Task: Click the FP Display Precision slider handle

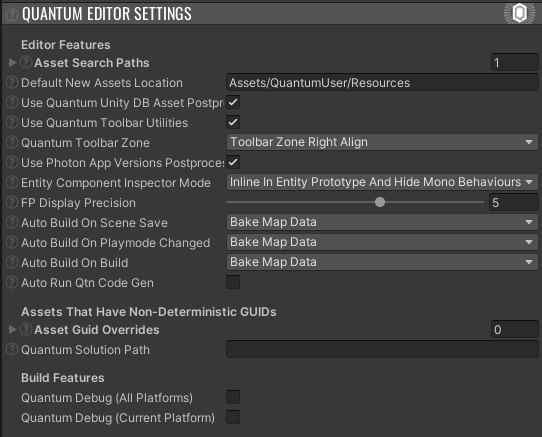Action: [x=380, y=202]
